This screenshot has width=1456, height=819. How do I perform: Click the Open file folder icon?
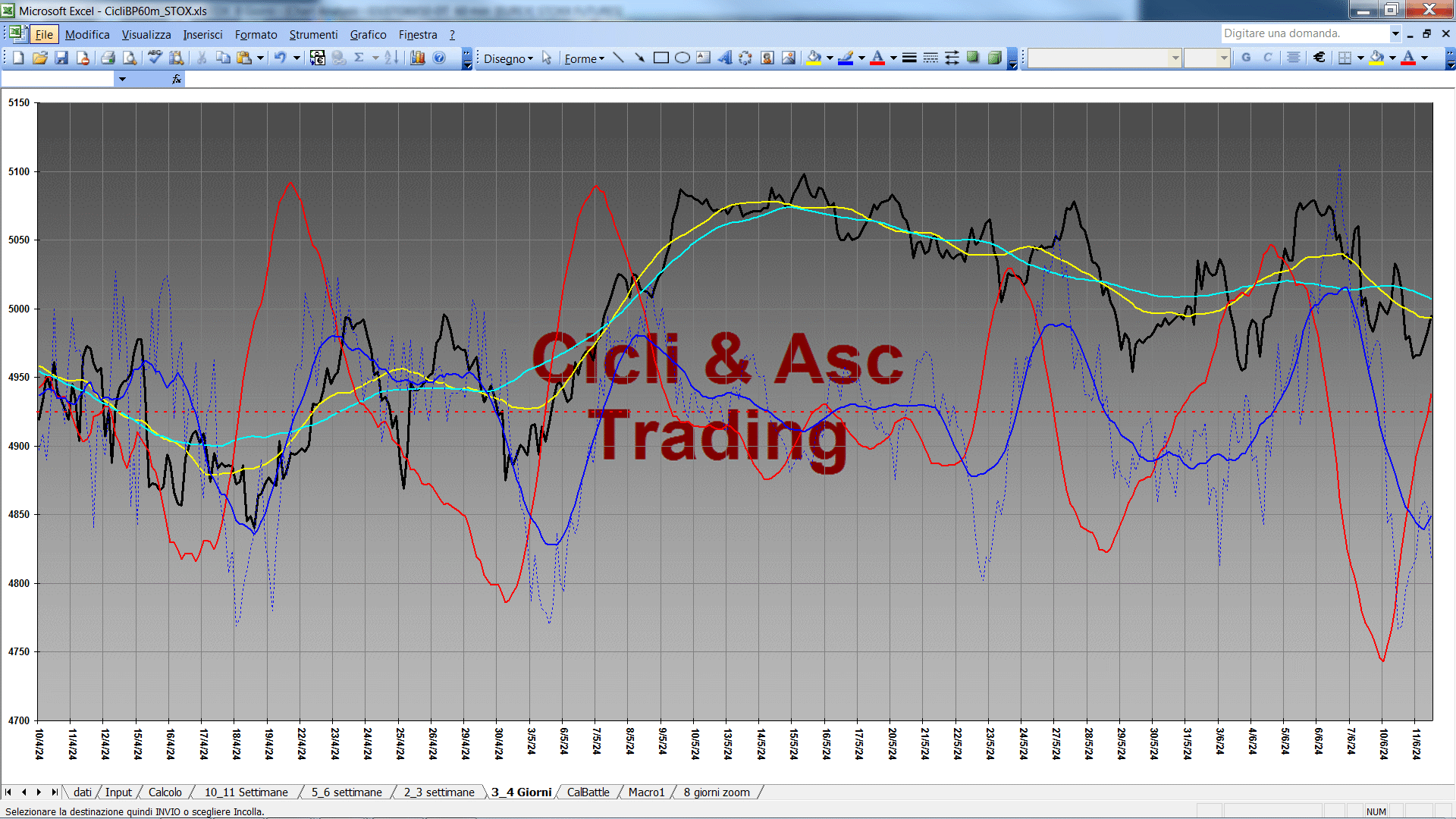click(x=40, y=58)
